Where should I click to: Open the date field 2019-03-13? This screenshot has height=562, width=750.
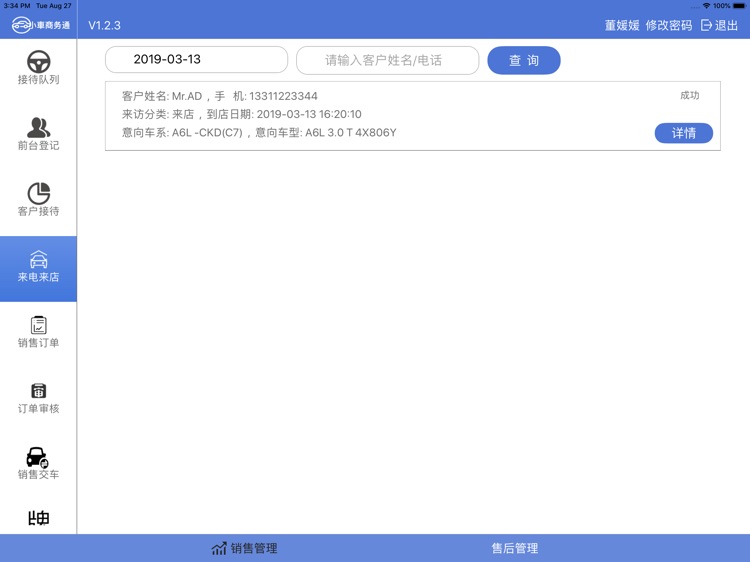197,59
